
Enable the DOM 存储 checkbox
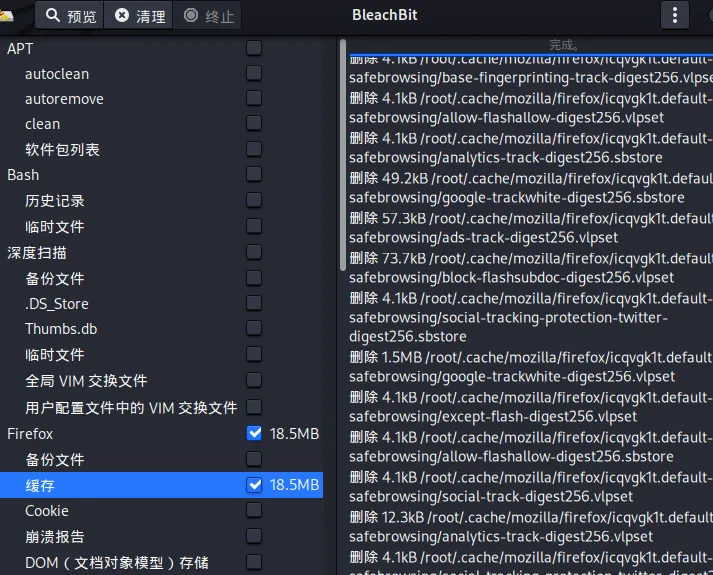254,562
